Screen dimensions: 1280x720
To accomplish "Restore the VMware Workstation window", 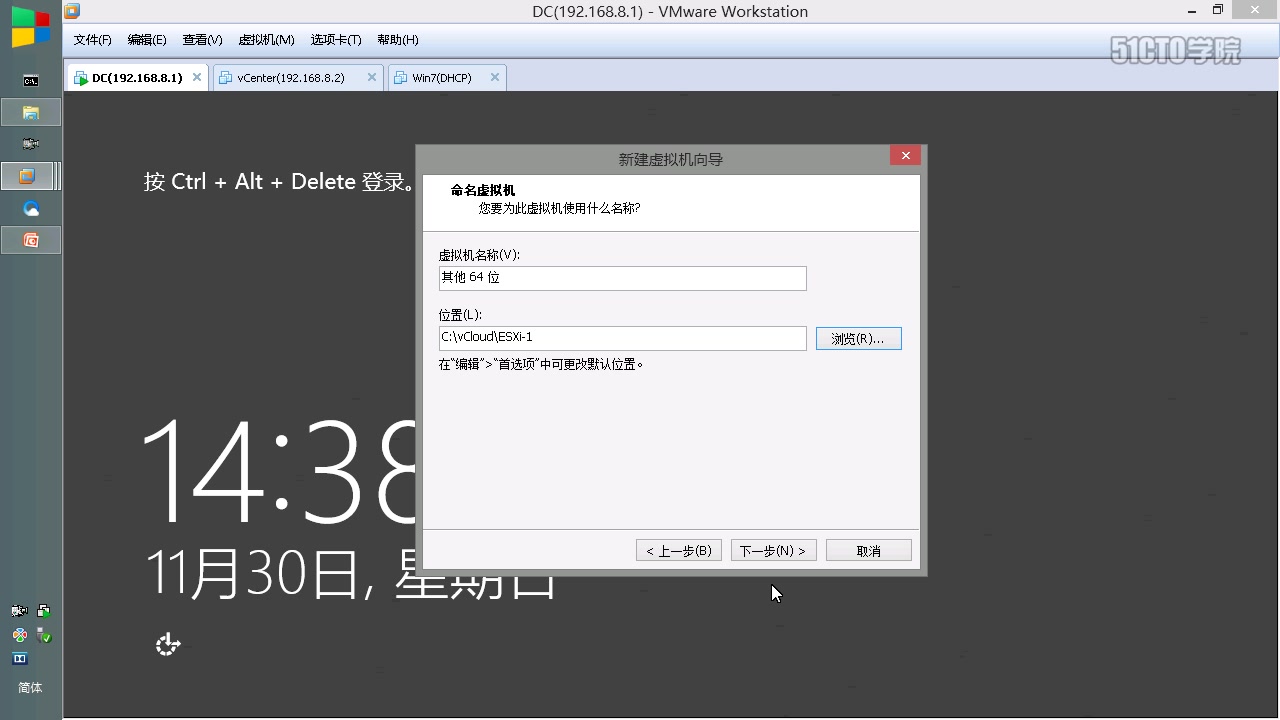I will [1217, 10].
